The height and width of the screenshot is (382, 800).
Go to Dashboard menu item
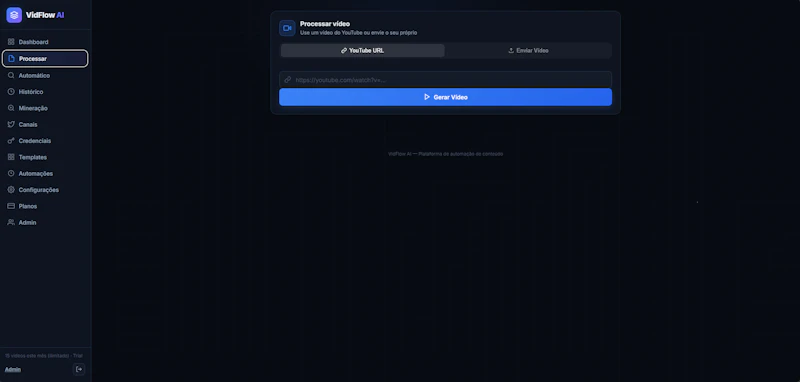point(45,42)
